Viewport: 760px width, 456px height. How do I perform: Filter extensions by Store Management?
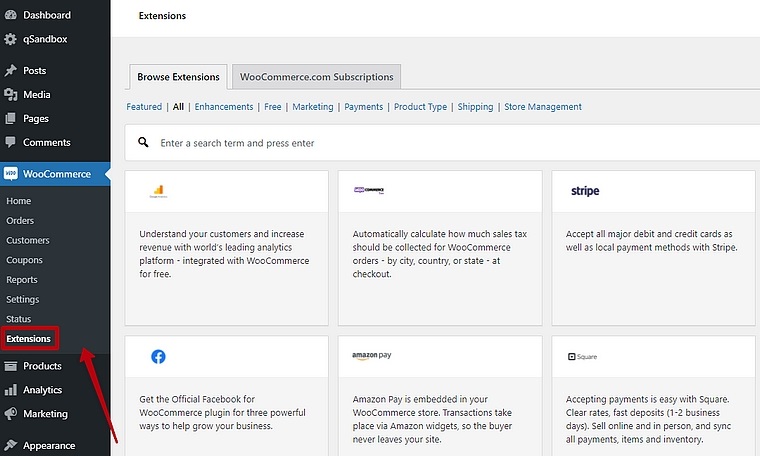point(542,107)
